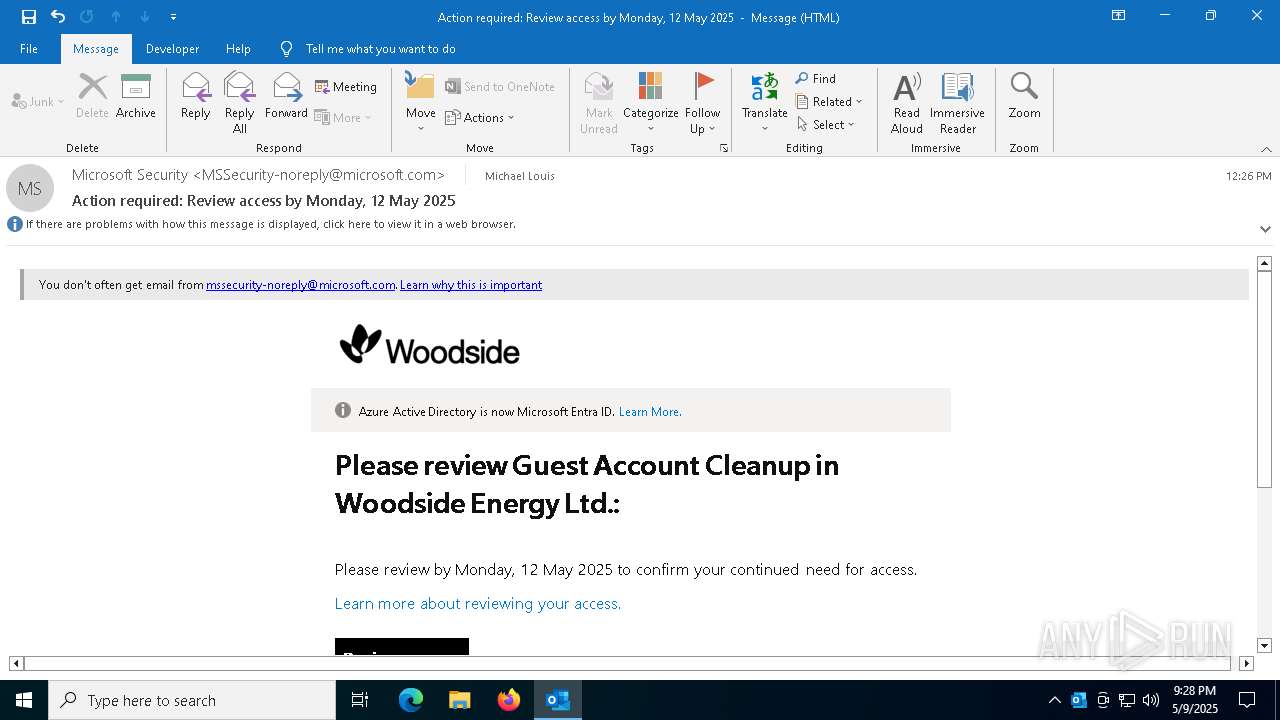Open Tags group dialog launcher
The height and width of the screenshot is (720, 1280).
point(723,148)
